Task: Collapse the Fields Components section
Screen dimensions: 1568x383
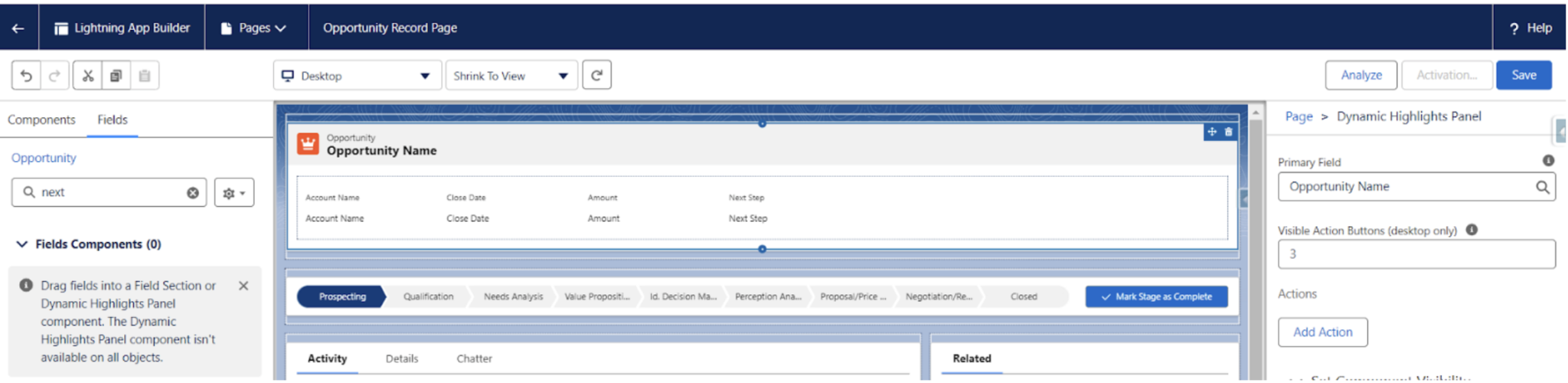Action: [x=22, y=244]
